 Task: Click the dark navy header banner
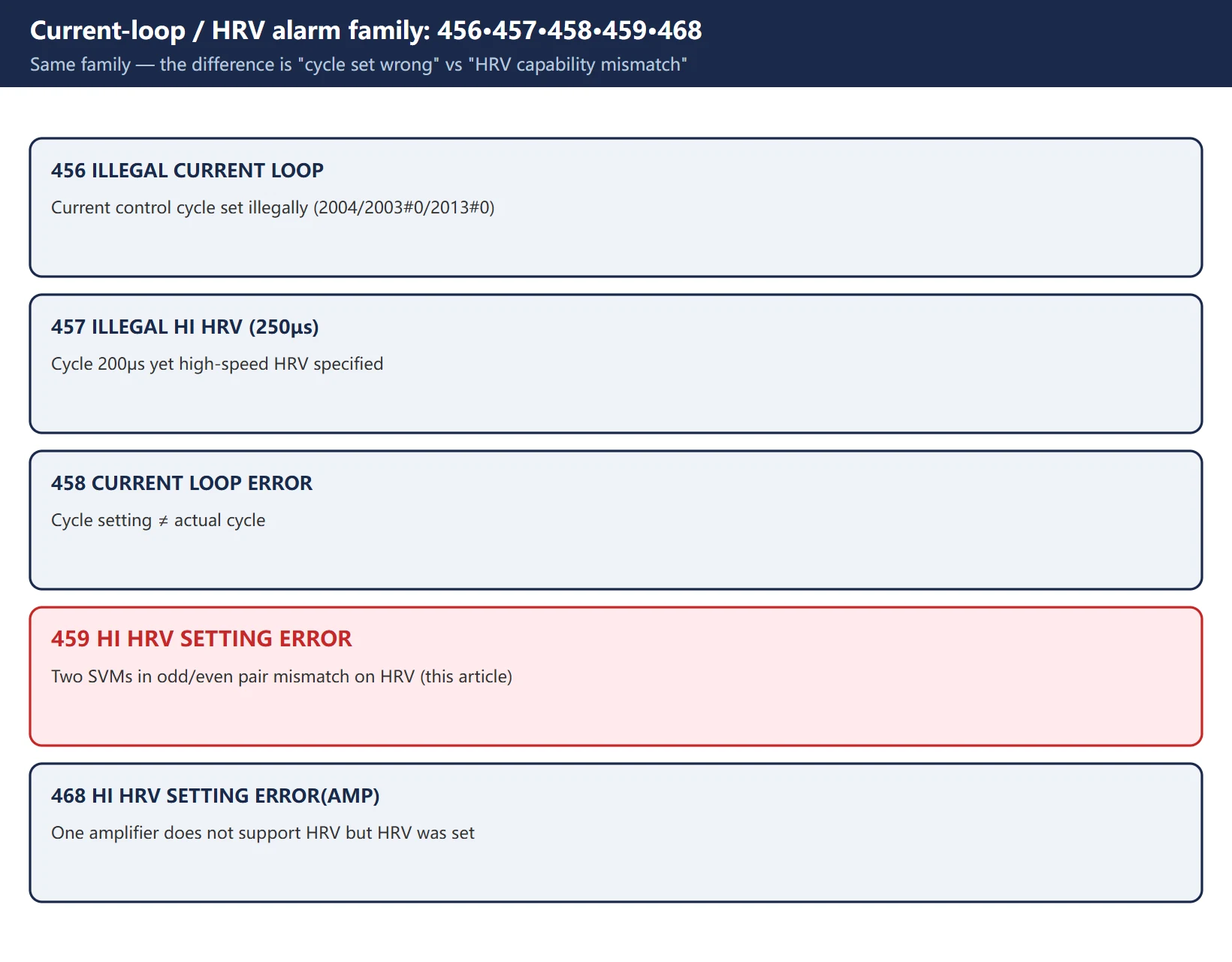coord(616,44)
